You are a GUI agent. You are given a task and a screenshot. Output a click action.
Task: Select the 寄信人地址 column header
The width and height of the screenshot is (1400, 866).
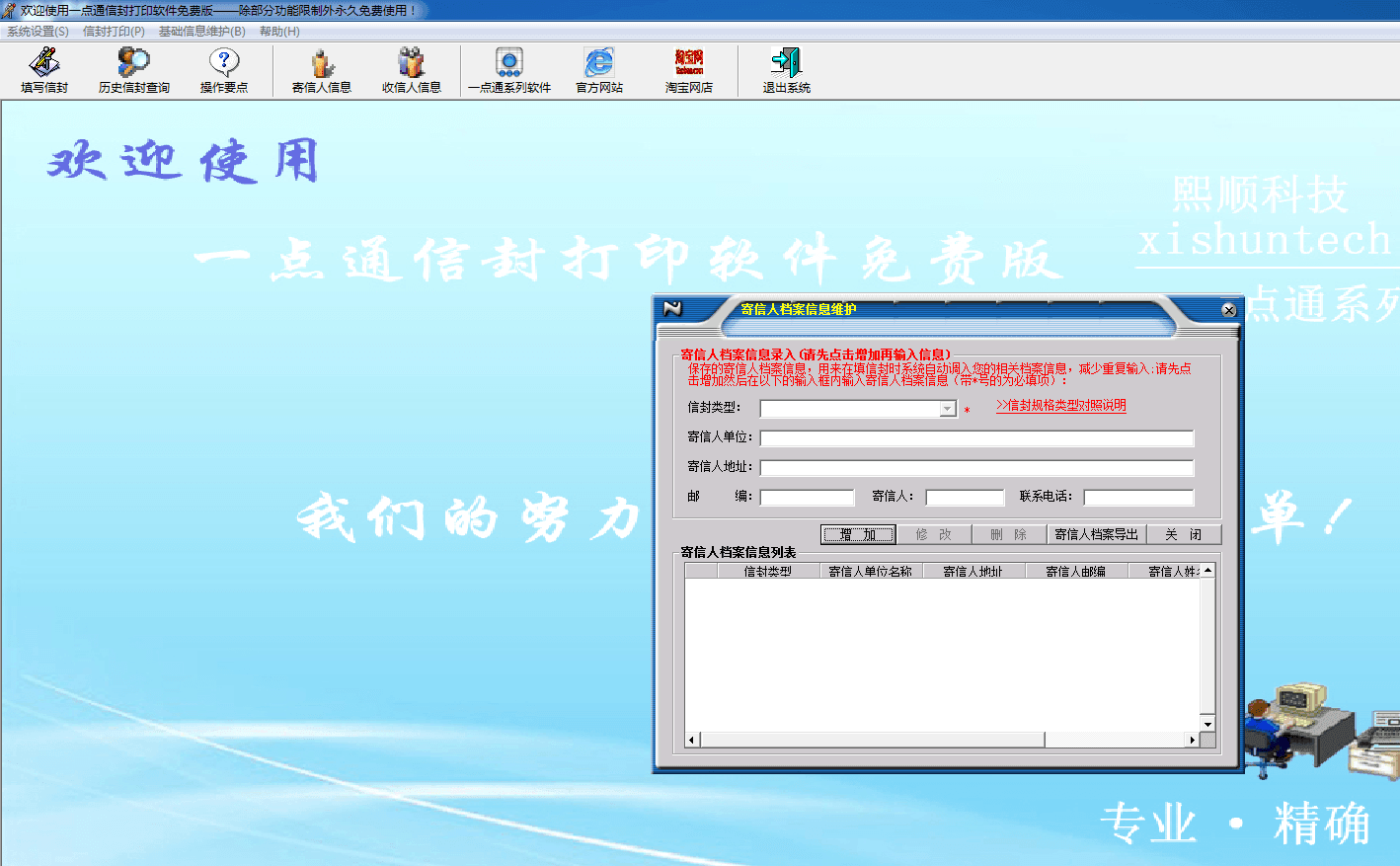(973, 571)
